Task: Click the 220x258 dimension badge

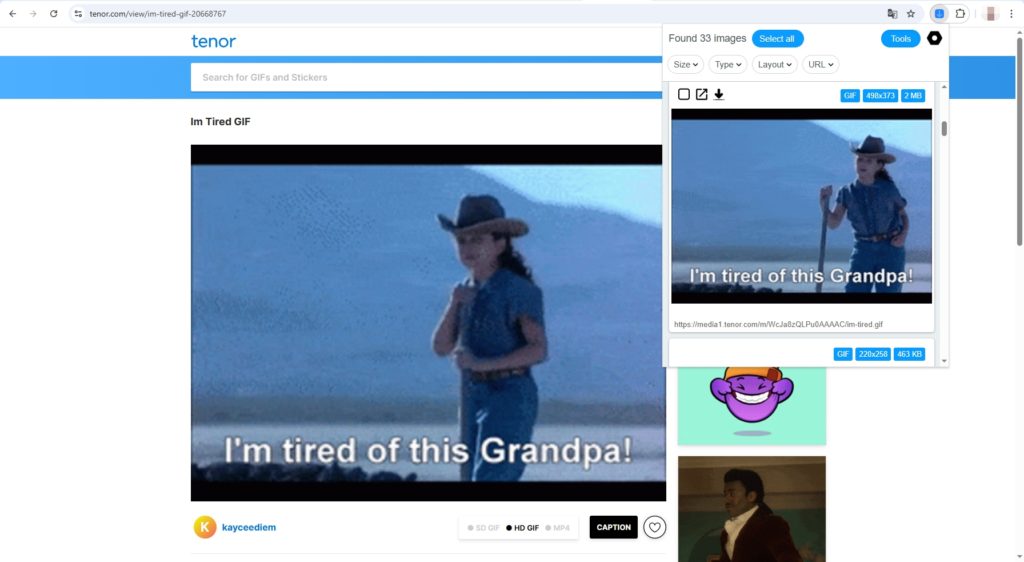Action: coord(873,354)
